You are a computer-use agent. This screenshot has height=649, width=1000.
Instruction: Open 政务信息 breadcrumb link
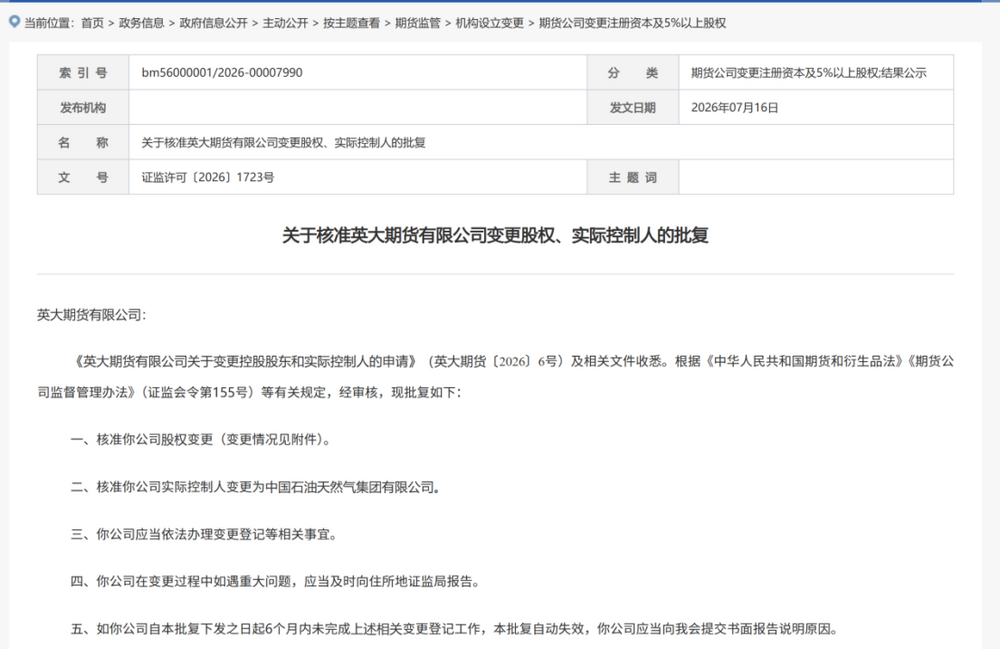coord(142,23)
